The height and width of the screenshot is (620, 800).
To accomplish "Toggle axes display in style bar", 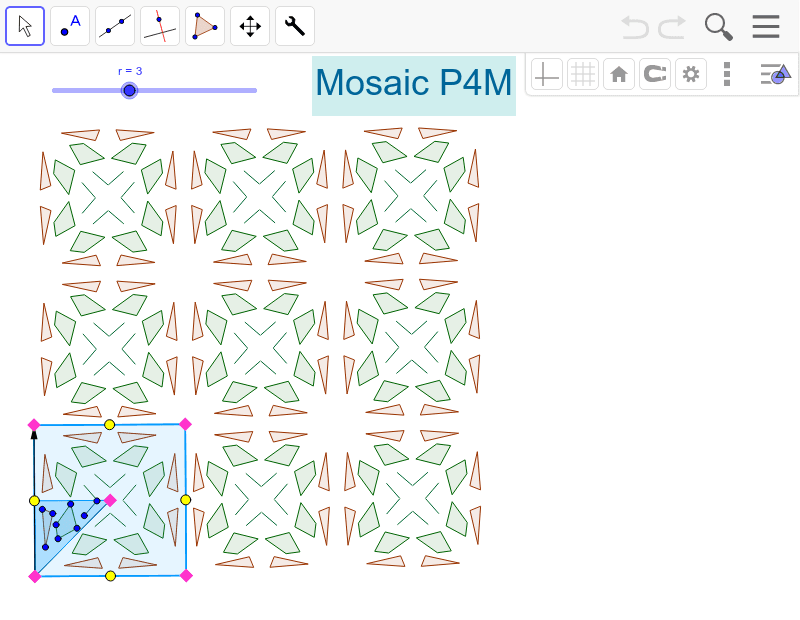I will coord(547,75).
